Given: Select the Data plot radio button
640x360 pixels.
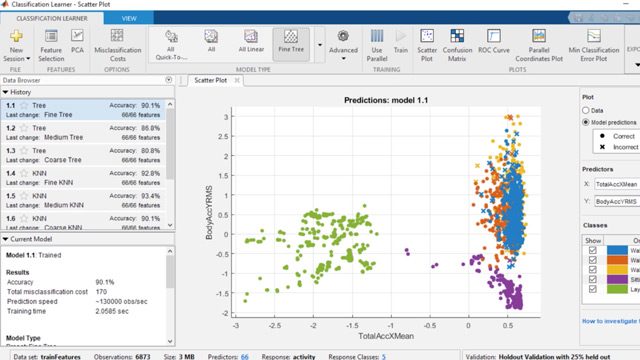Looking at the screenshot, I should pyautogui.click(x=586, y=110).
